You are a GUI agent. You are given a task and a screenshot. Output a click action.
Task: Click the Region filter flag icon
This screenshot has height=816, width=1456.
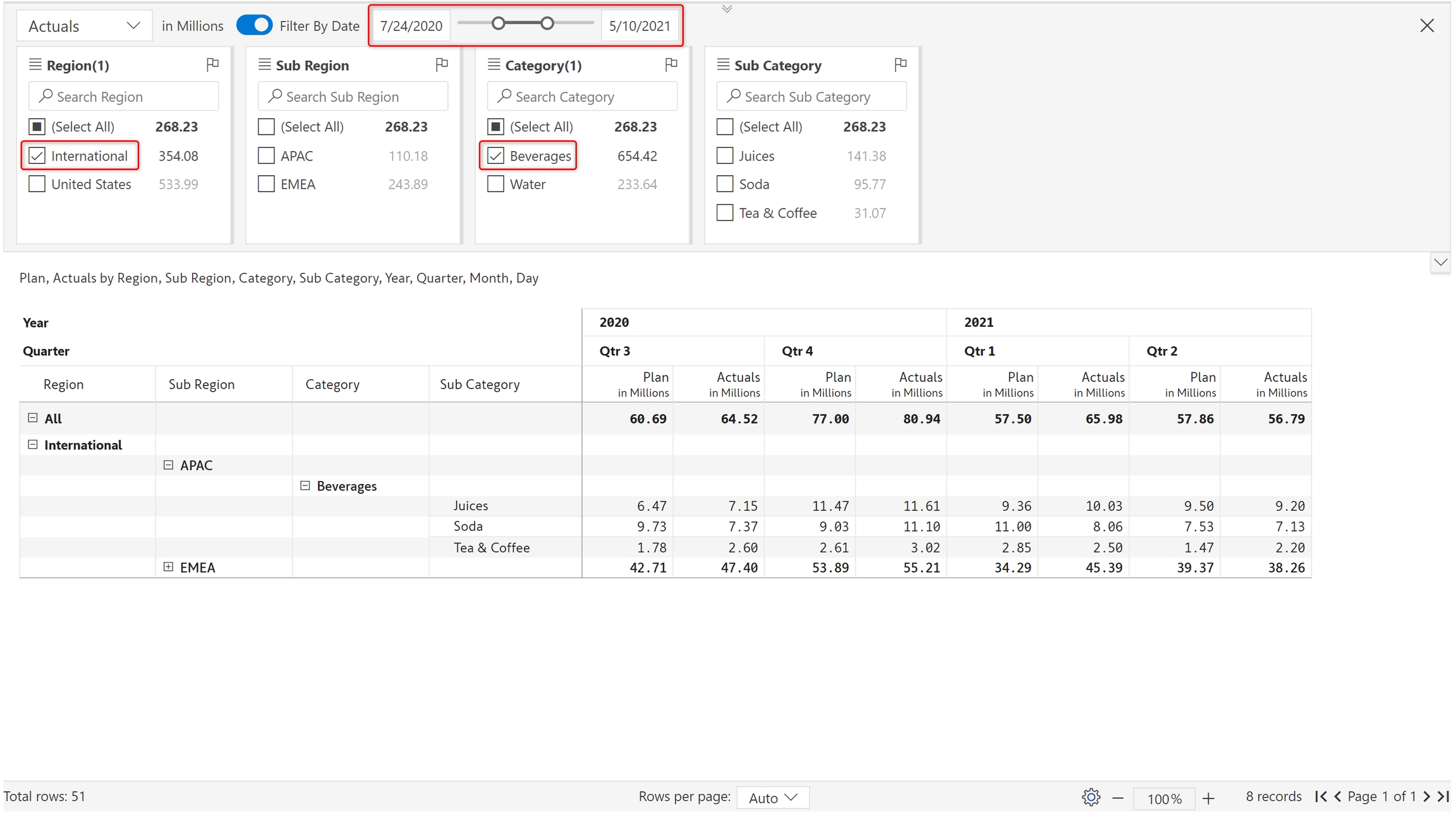click(x=212, y=64)
